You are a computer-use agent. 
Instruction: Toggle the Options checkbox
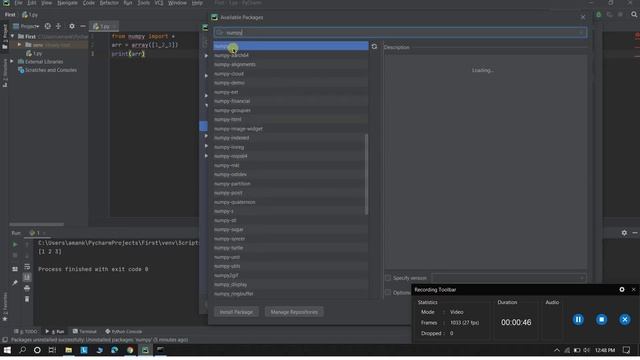pyautogui.click(x=388, y=292)
